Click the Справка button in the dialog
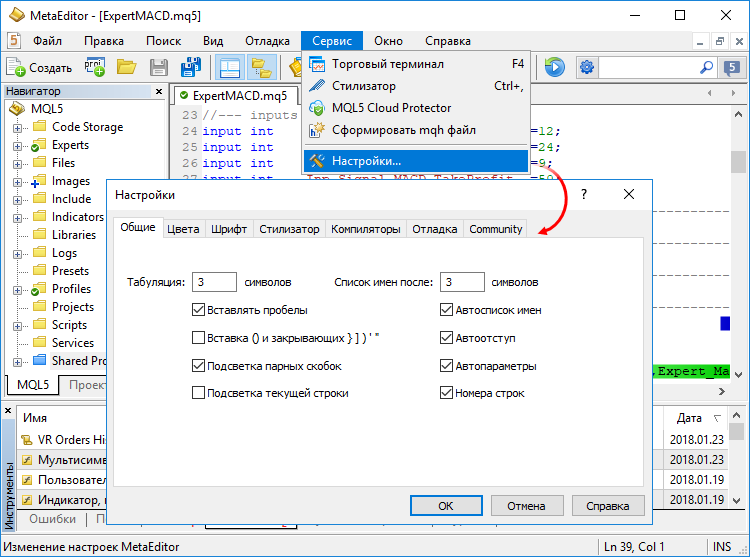 coord(608,505)
